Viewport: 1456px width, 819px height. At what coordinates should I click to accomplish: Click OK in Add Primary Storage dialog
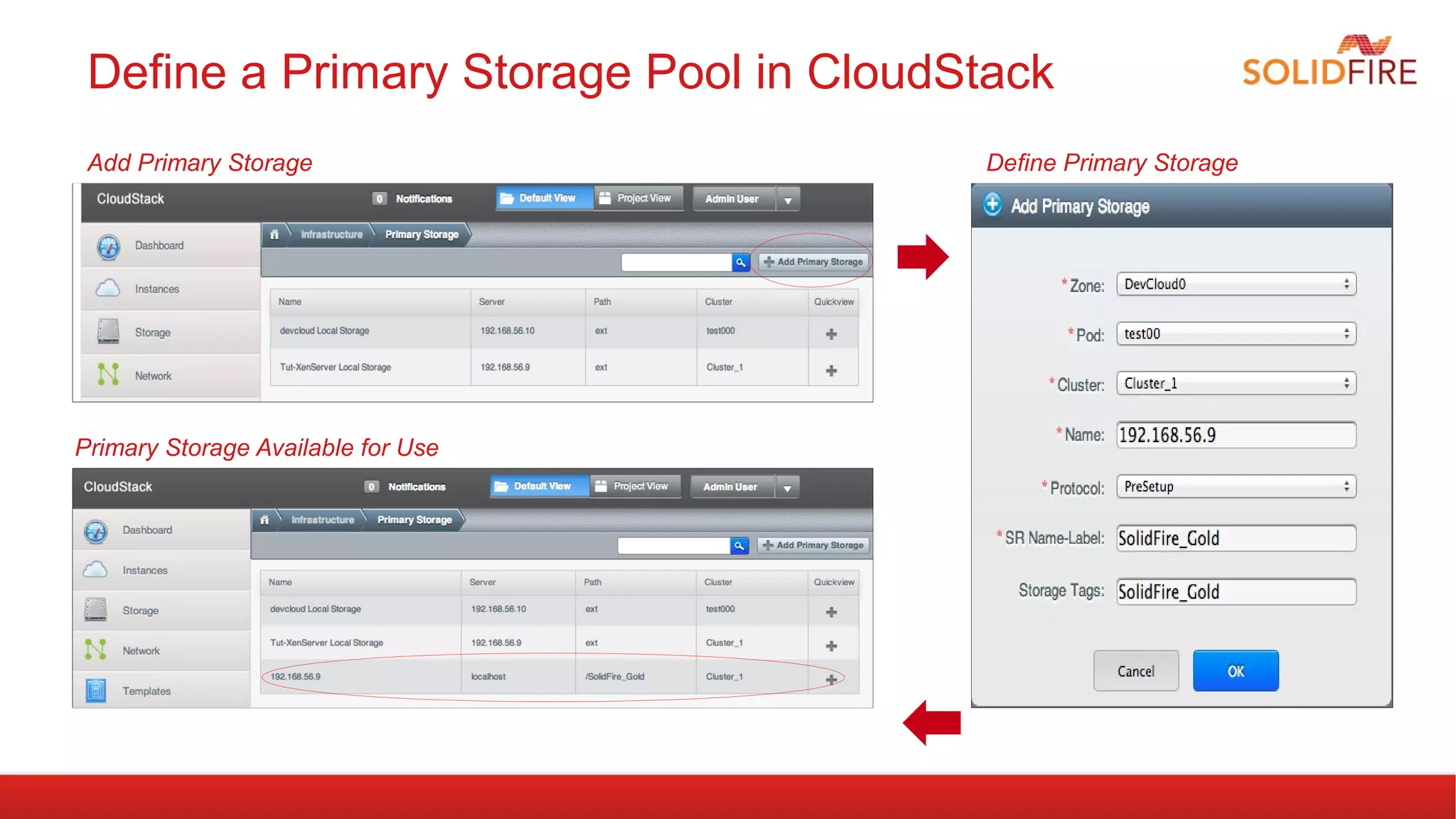click(1236, 670)
